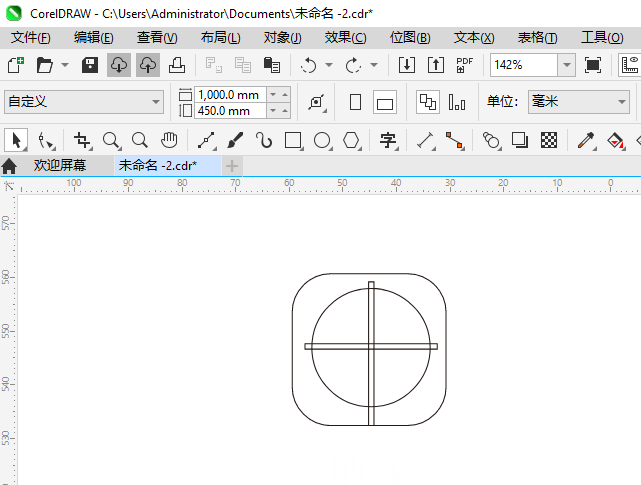Undo the last action
The height and width of the screenshot is (485, 641).
(x=308, y=65)
